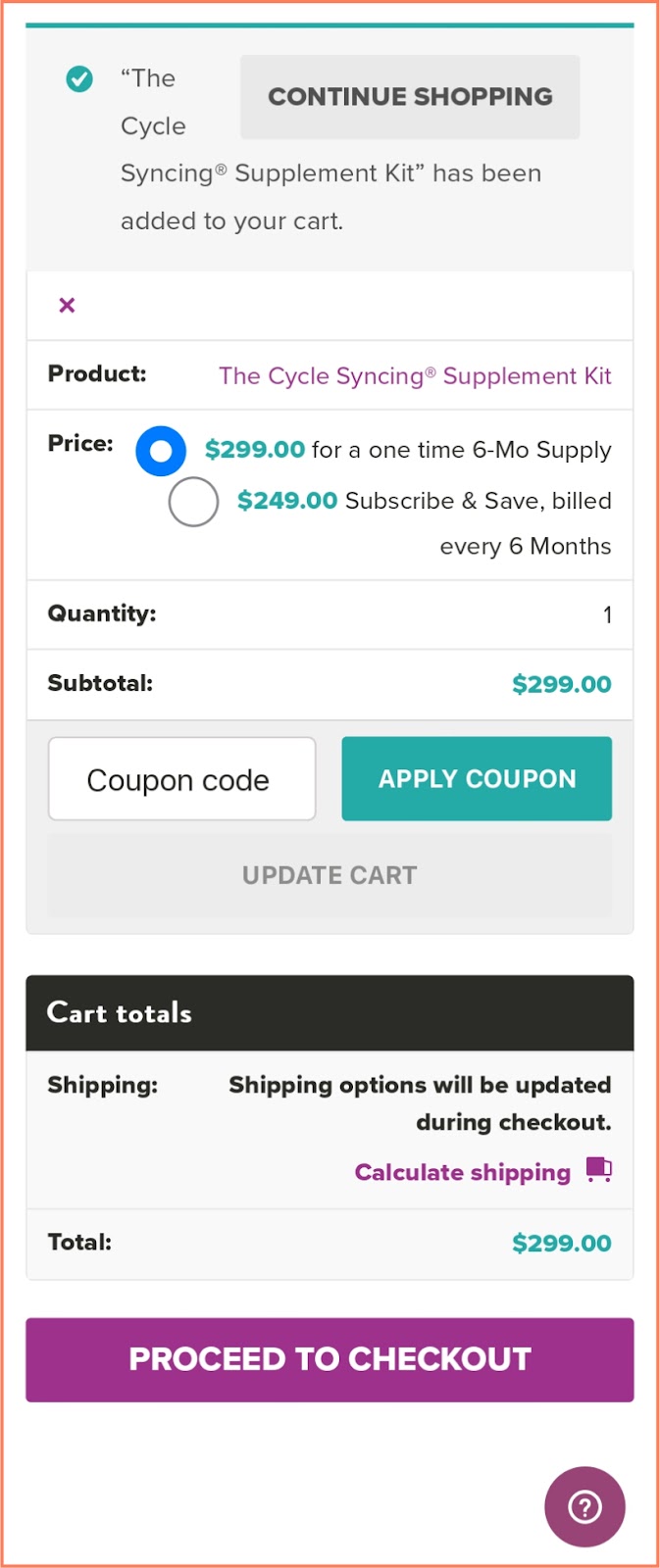Screen dimensions: 660x1568
Task: Click CONTINUE SHOPPING
Action: pyautogui.click(x=409, y=96)
